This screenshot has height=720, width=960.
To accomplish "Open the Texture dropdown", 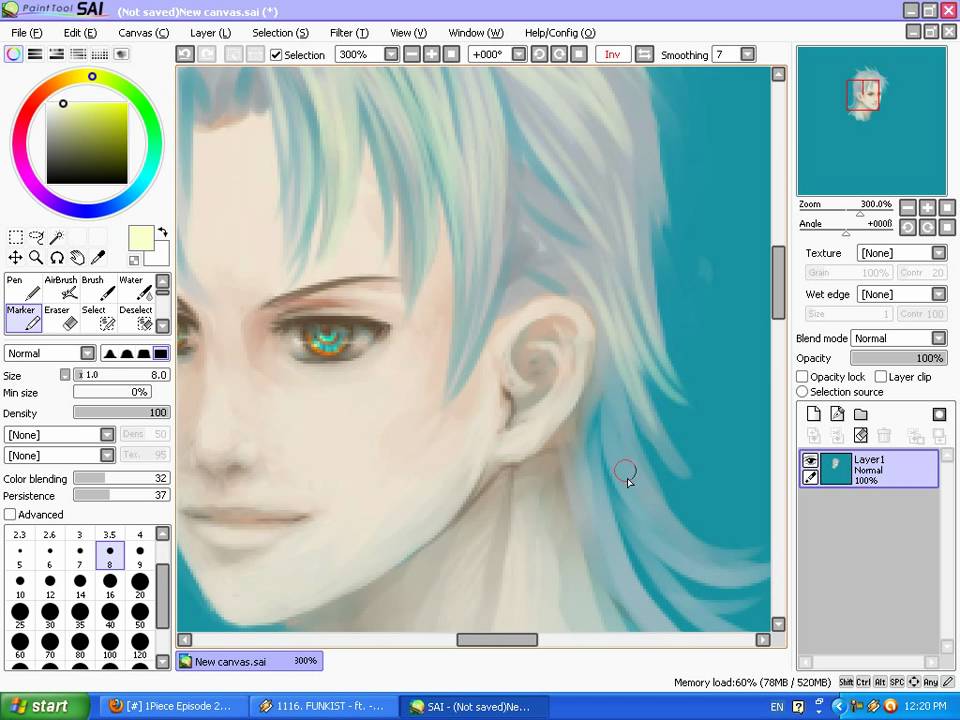I will pyautogui.click(x=939, y=253).
